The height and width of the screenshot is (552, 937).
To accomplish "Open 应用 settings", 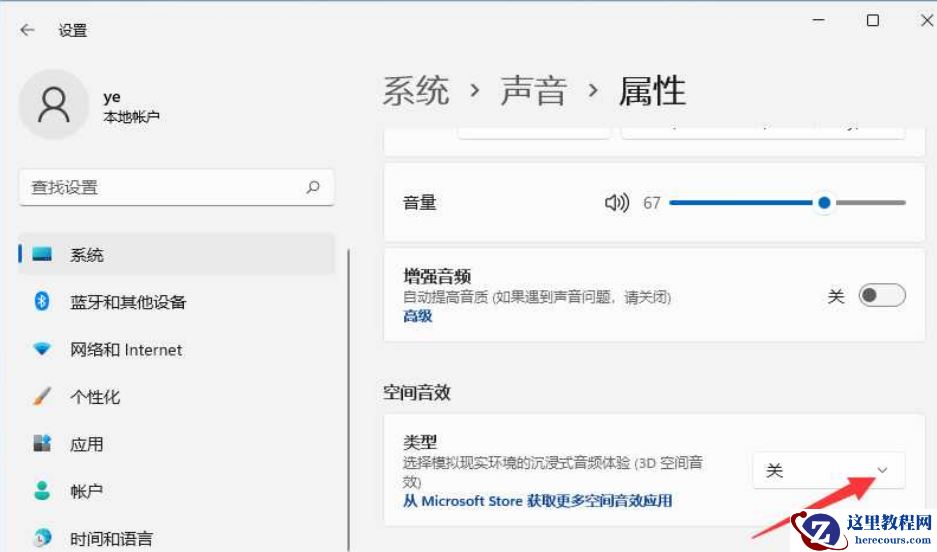I will [x=177, y=444].
